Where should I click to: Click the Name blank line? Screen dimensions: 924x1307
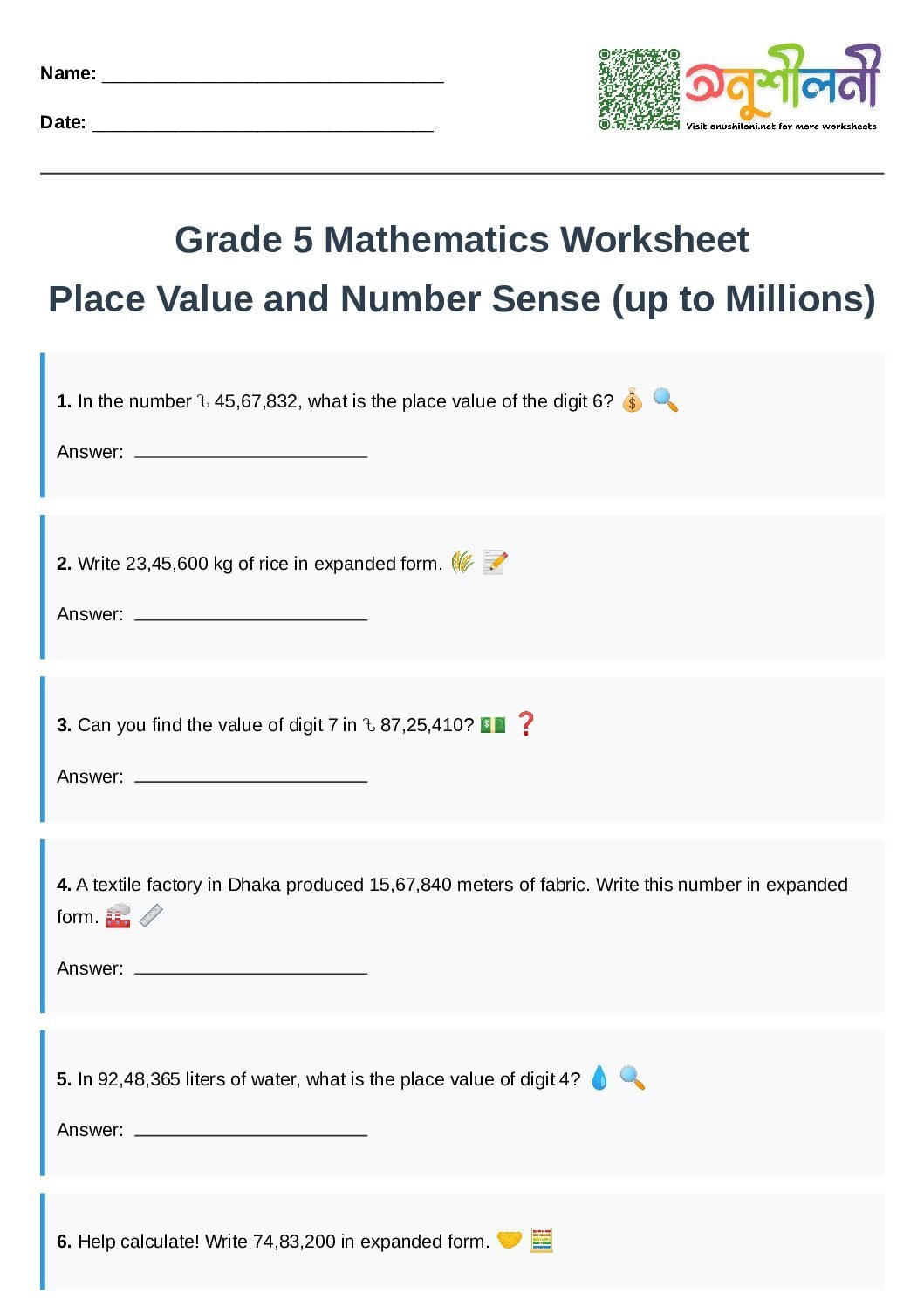[273, 77]
